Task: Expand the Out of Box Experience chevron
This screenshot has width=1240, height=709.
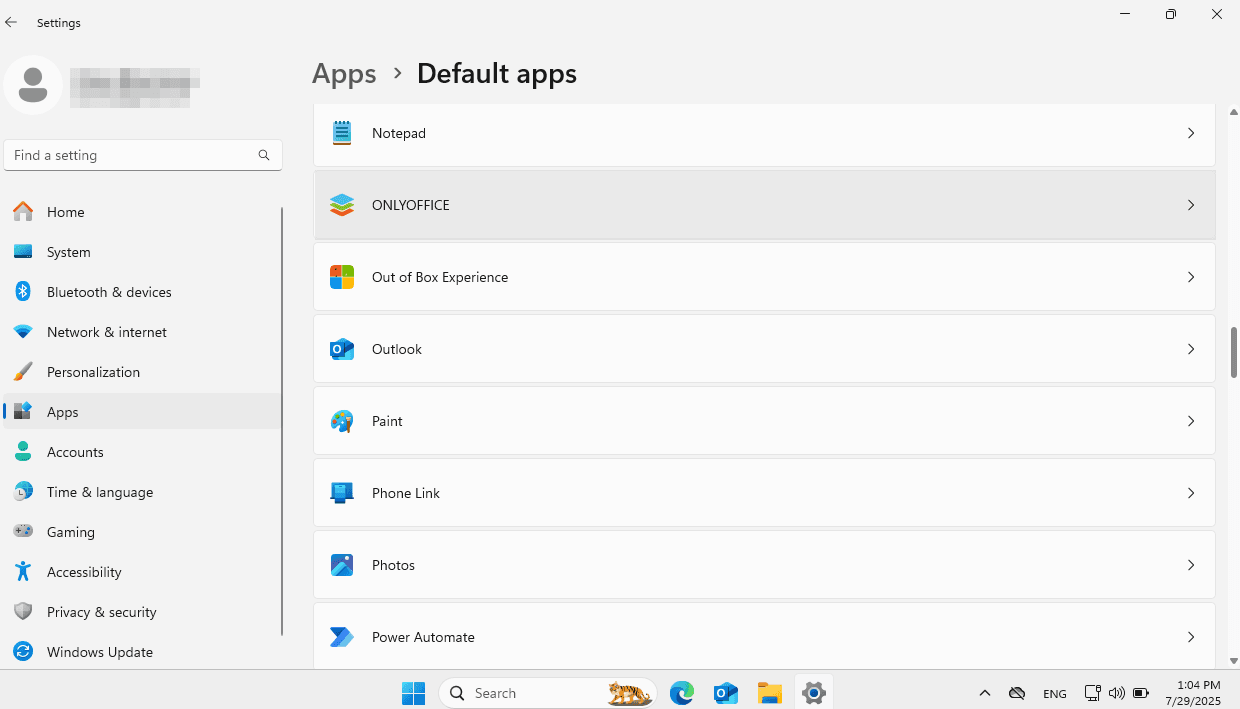Action: tap(1191, 277)
